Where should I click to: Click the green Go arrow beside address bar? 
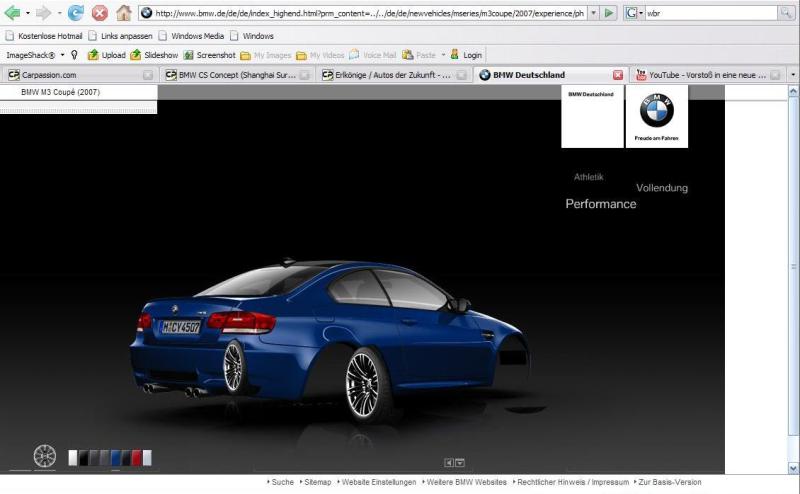click(x=609, y=13)
